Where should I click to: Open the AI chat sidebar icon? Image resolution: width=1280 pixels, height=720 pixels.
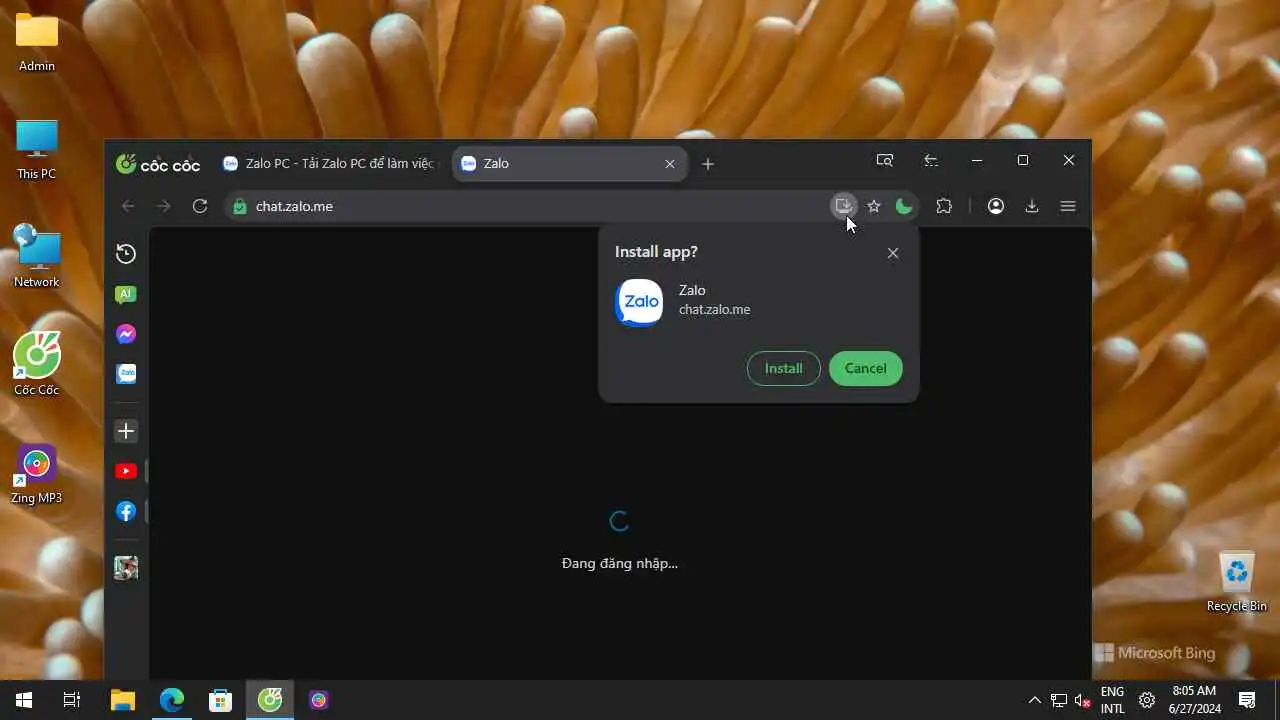pos(126,294)
